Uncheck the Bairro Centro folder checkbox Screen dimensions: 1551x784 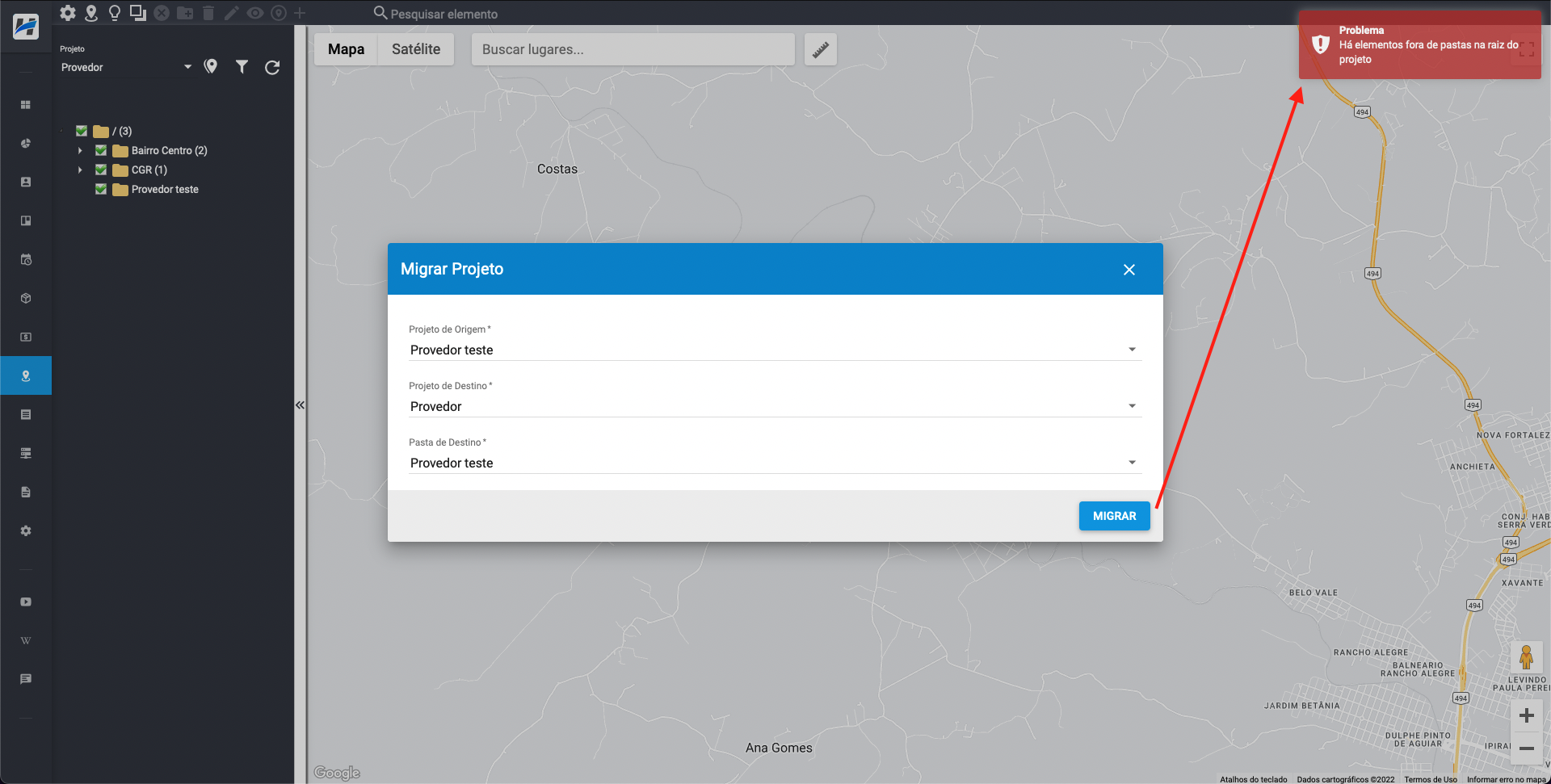pyautogui.click(x=101, y=150)
